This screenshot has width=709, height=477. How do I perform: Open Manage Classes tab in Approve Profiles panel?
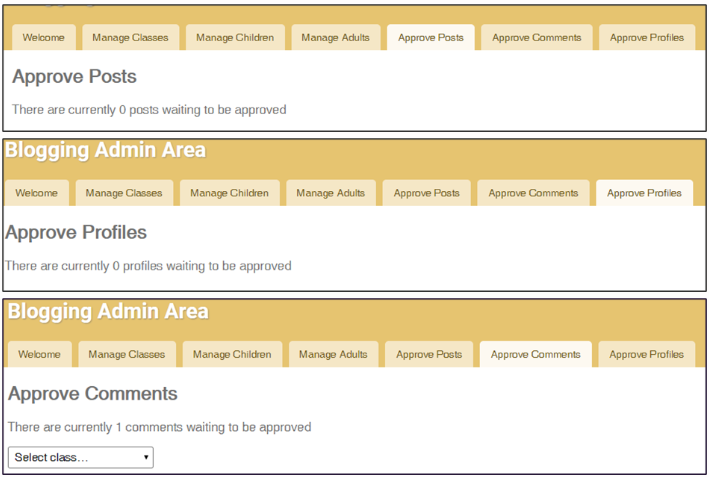[x=124, y=193]
